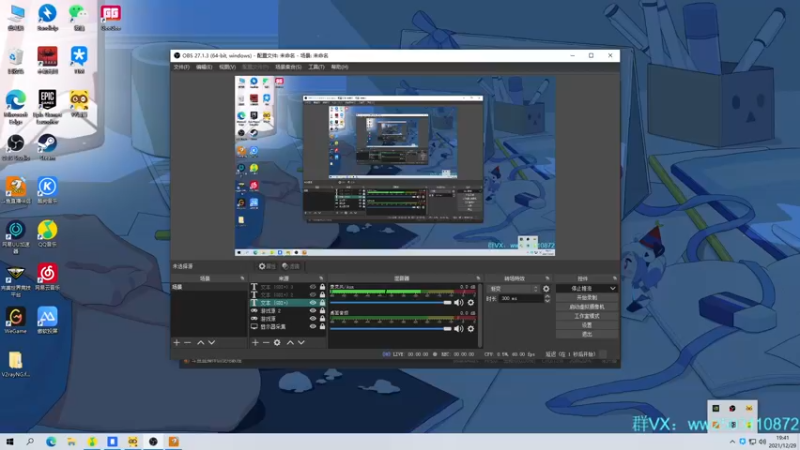This screenshot has width=800, height=450.
Task: Click the audio mixer vertical scrollbar
Action: coord(480,315)
